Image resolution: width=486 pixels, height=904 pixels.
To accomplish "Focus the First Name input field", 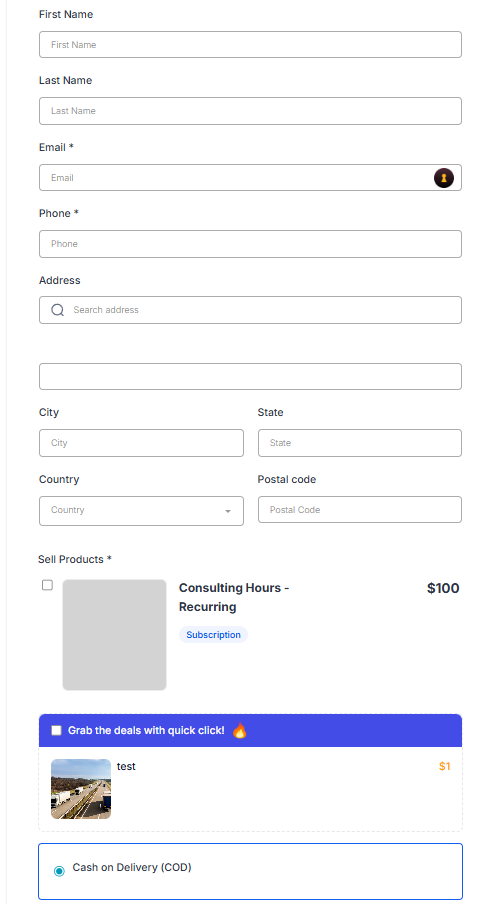I will (250, 44).
